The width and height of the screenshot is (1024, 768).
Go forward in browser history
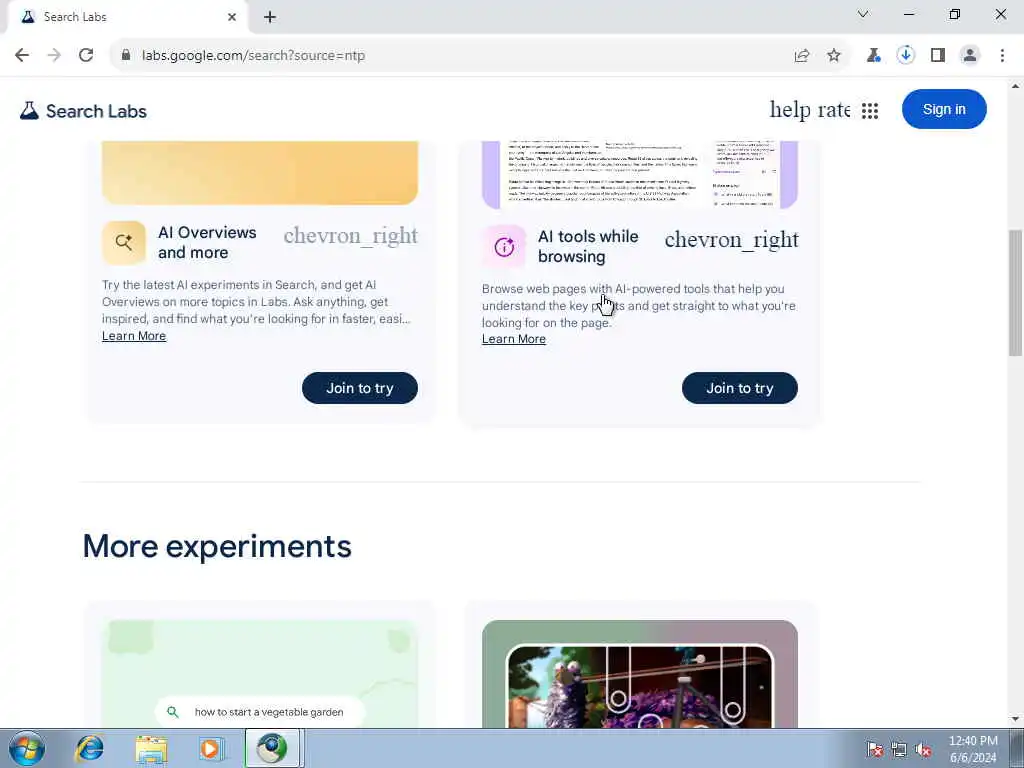click(54, 56)
